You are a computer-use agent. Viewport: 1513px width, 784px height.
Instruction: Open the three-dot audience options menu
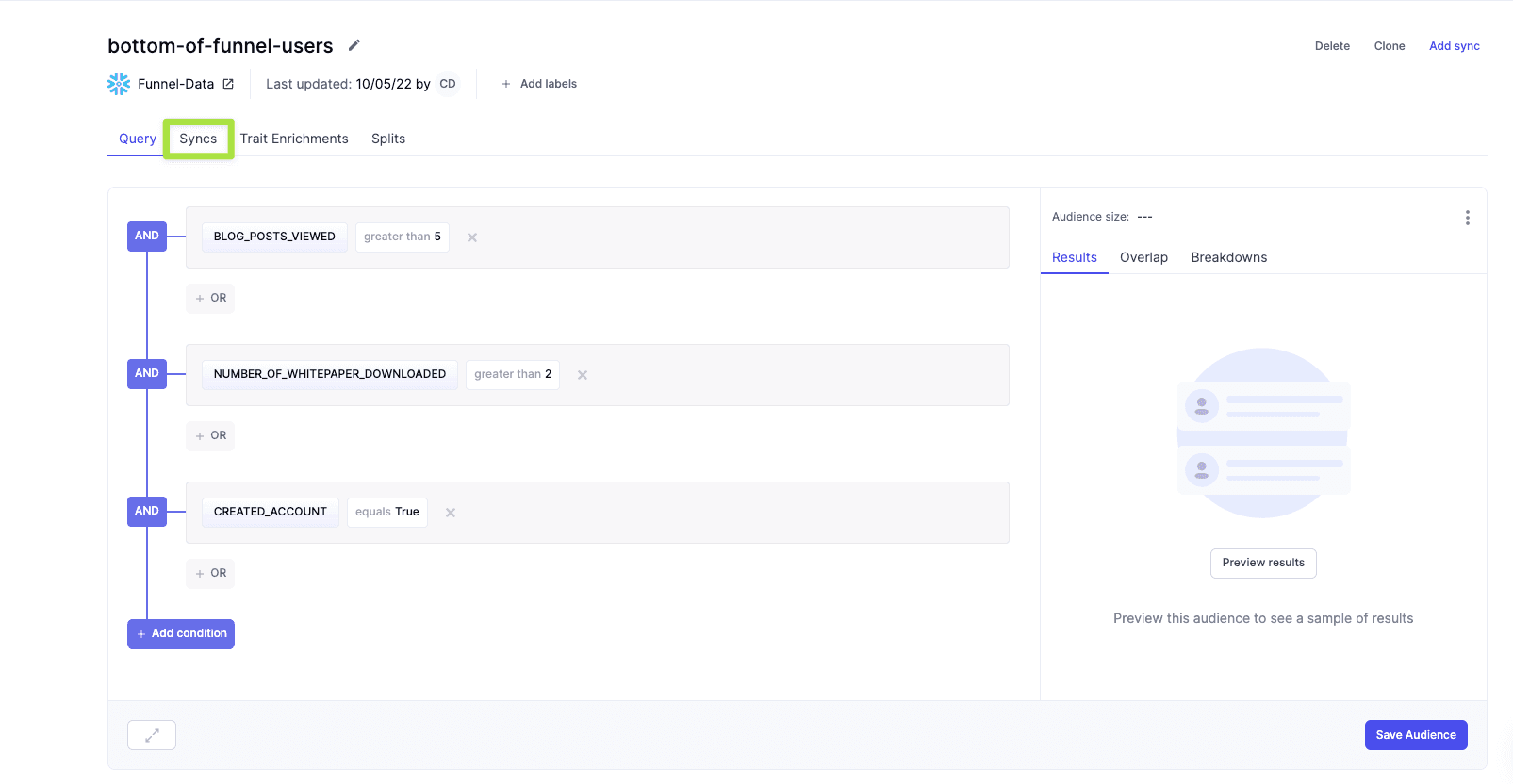[1467, 218]
